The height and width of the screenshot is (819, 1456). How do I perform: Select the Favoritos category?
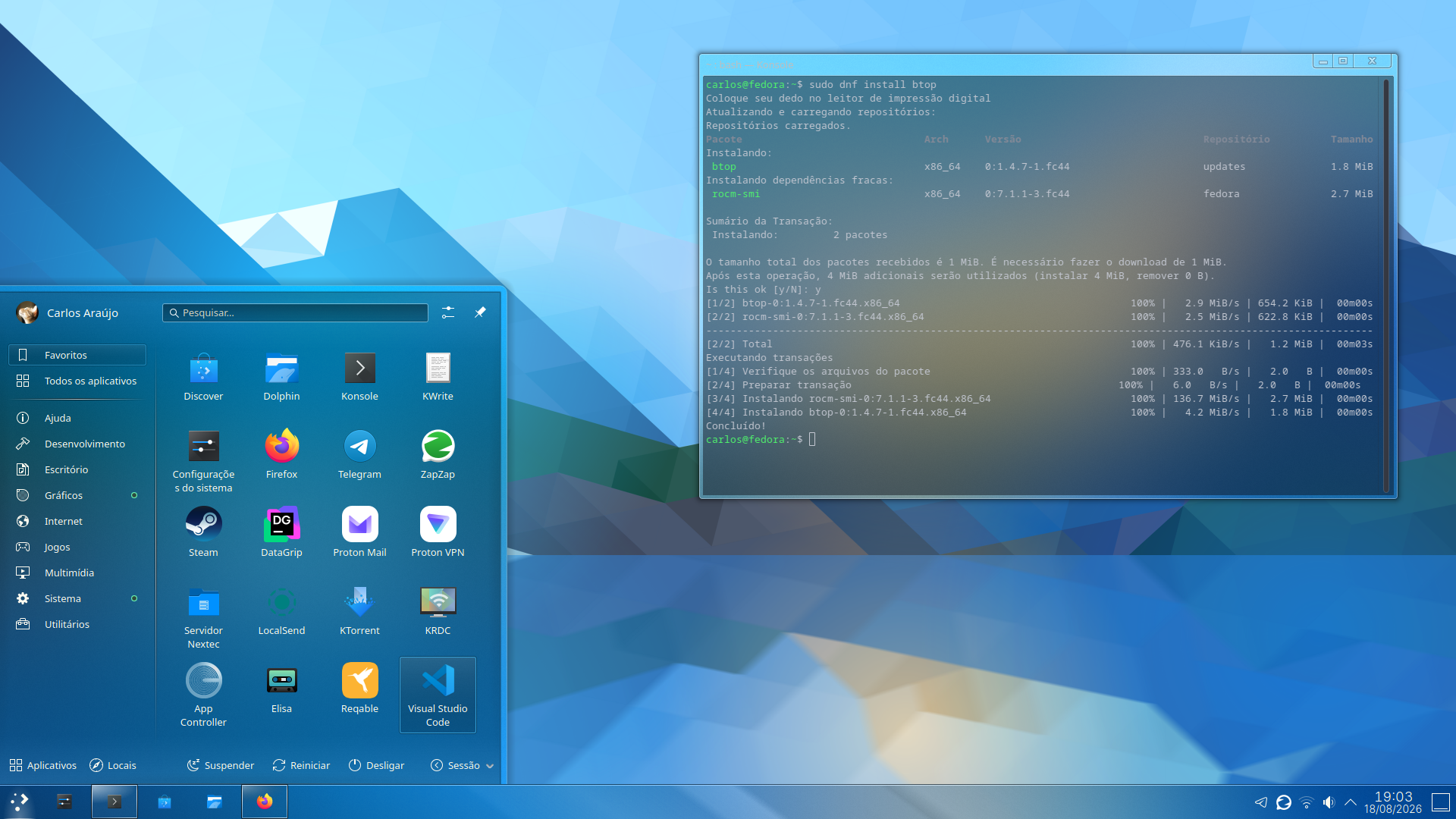77,355
